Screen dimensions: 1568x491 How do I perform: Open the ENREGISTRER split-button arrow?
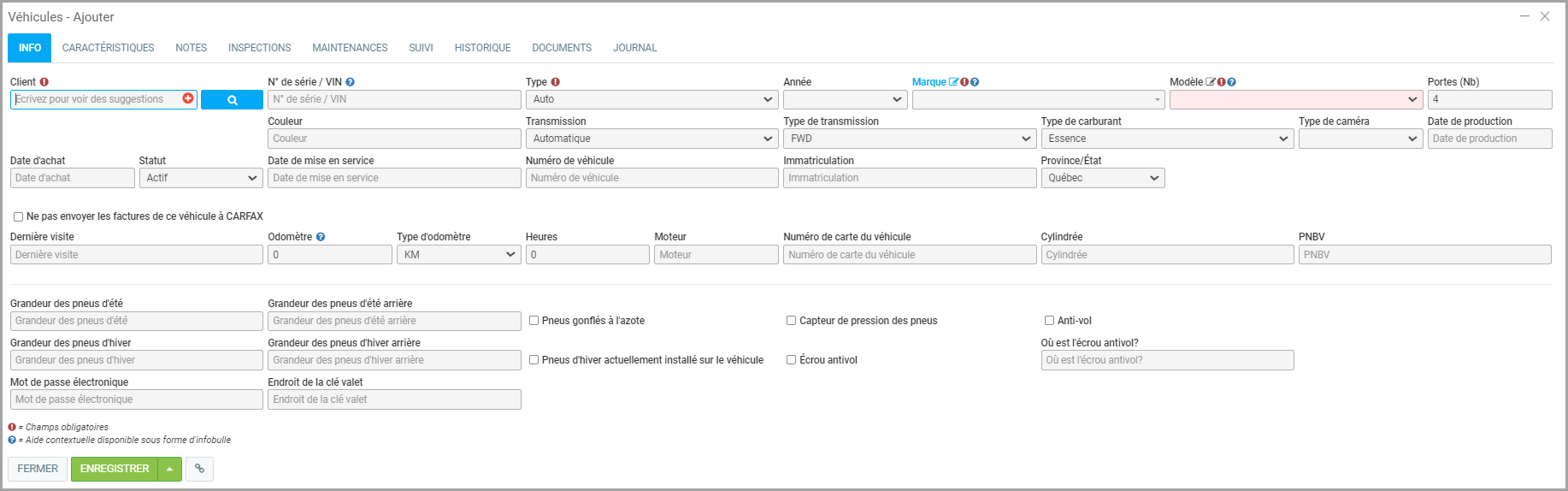coord(170,469)
